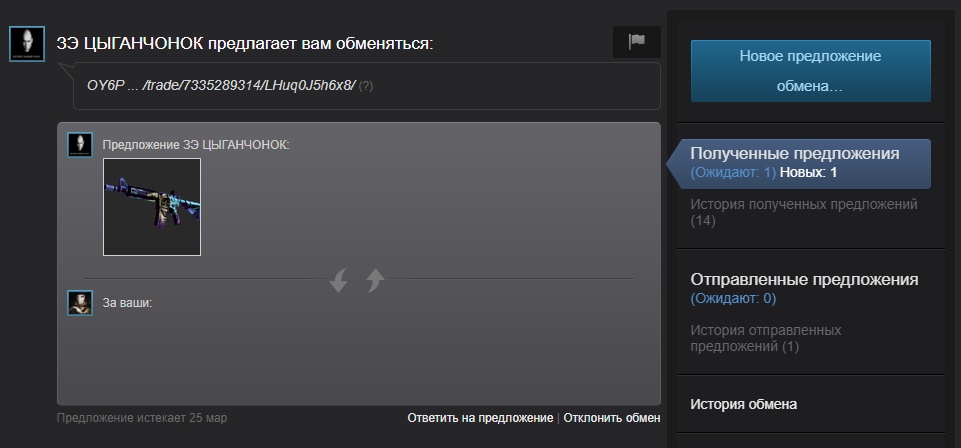Click the small avatar beside Предложение ЗЭ ЦЫГАНЧОНОК
This screenshot has width=961, height=448.
(x=80, y=145)
